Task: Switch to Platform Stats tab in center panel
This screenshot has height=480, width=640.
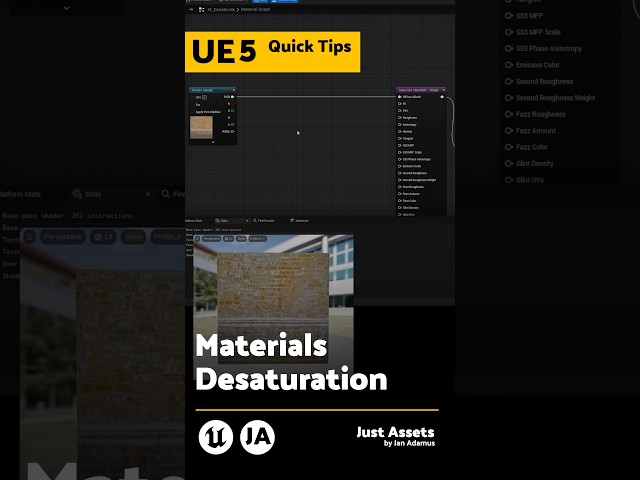Action: 194,221
